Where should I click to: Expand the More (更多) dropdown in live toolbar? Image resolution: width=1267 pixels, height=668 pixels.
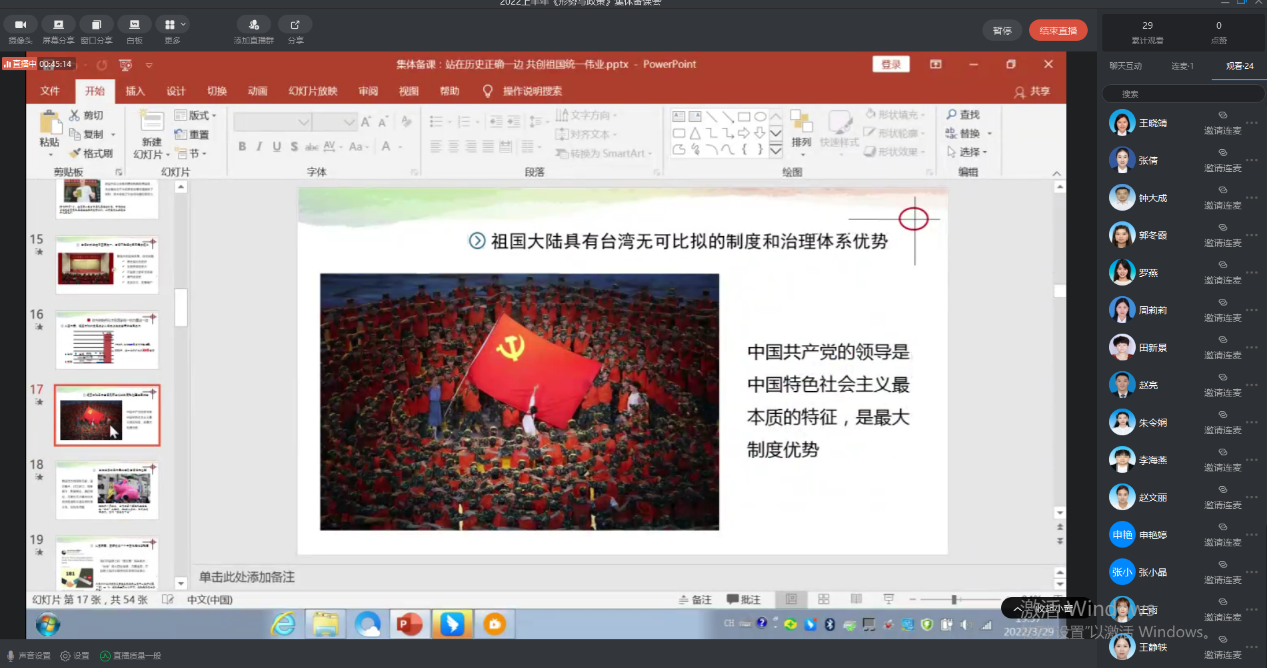[x=172, y=24]
